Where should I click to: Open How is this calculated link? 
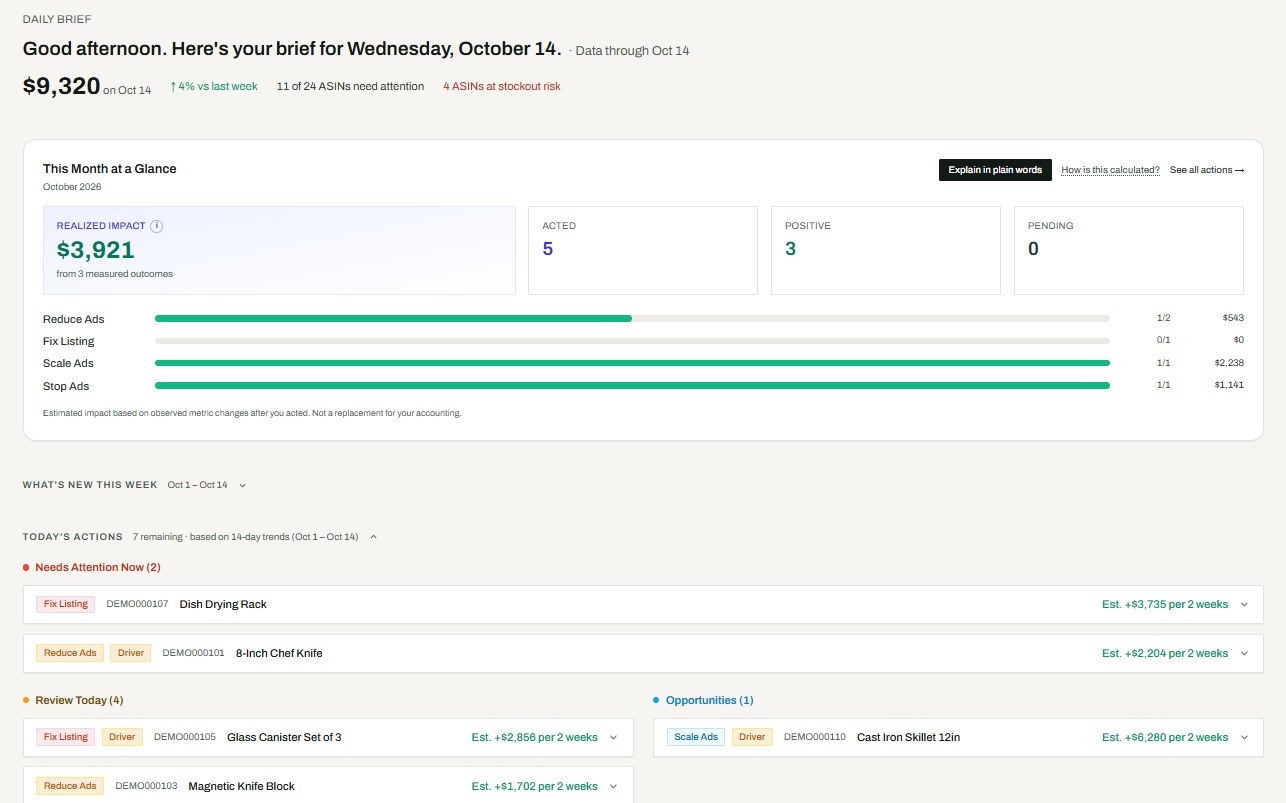tap(1110, 170)
